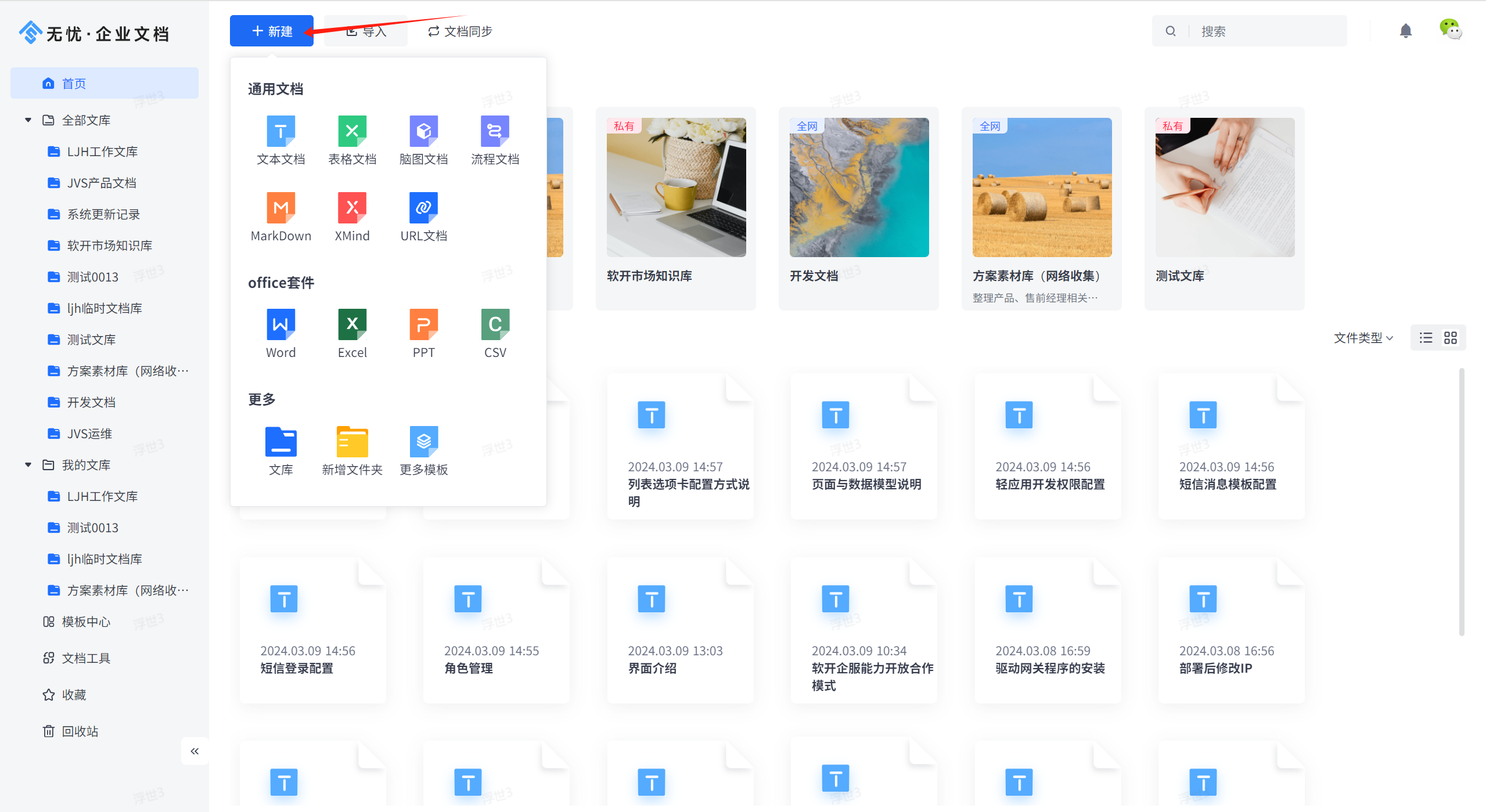This screenshot has height=812, width=1486.
Task: Open the 页面与数据模型说明 document
Action: pos(864,446)
